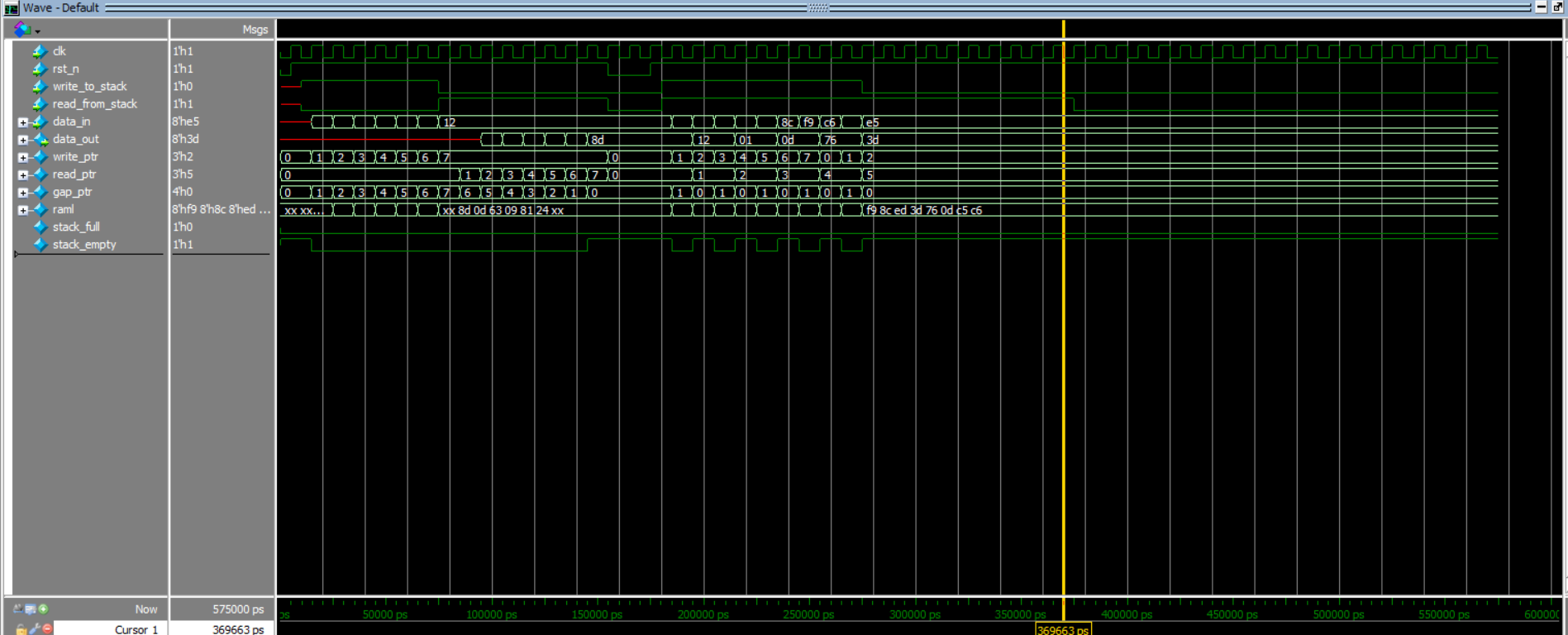
Task: Click data_out value 8'h3d
Action: pyautogui.click(x=186, y=139)
